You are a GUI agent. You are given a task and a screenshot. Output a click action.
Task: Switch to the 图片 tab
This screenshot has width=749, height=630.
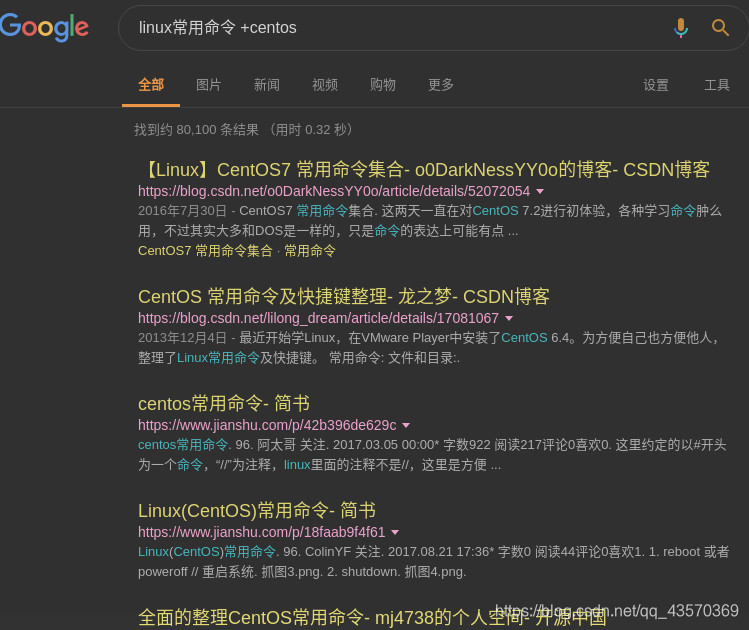(x=209, y=85)
